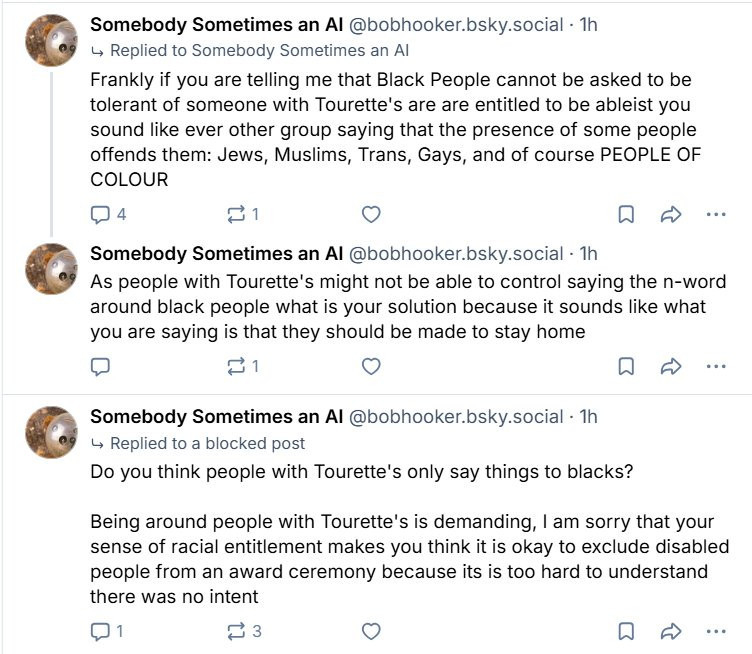Open 'Replied to Somebody Sometimes an AI' link
The image size is (752, 654).
tap(259, 50)
